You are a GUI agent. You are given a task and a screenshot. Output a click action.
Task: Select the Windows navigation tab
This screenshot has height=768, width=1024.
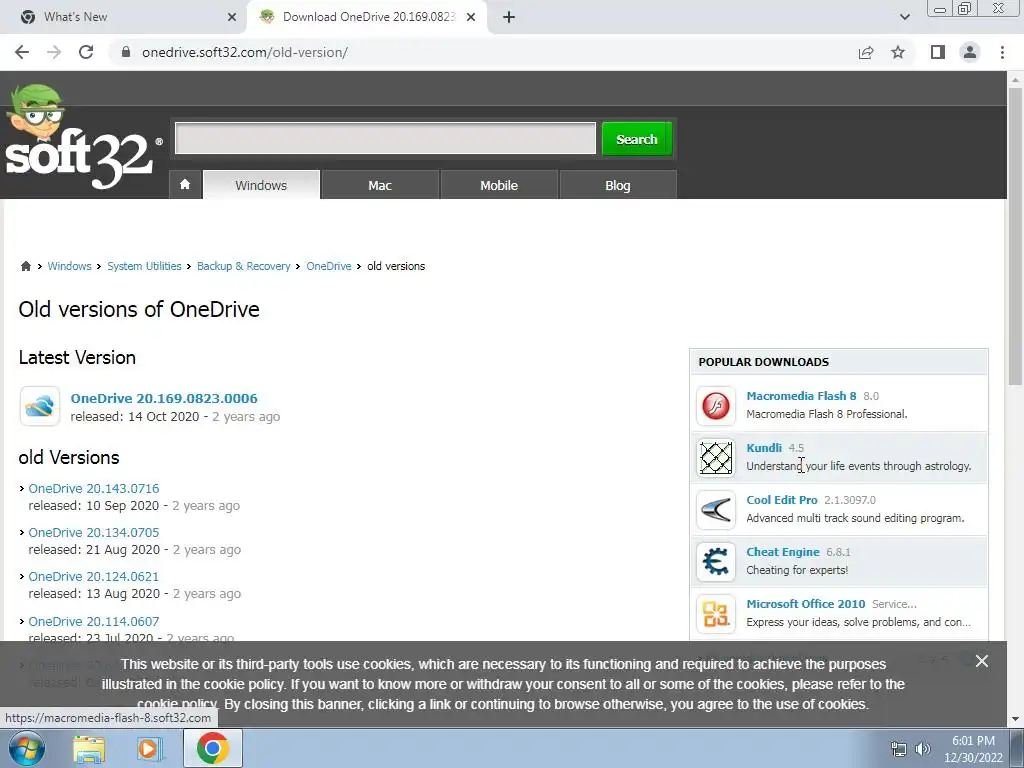coord(261,185)
